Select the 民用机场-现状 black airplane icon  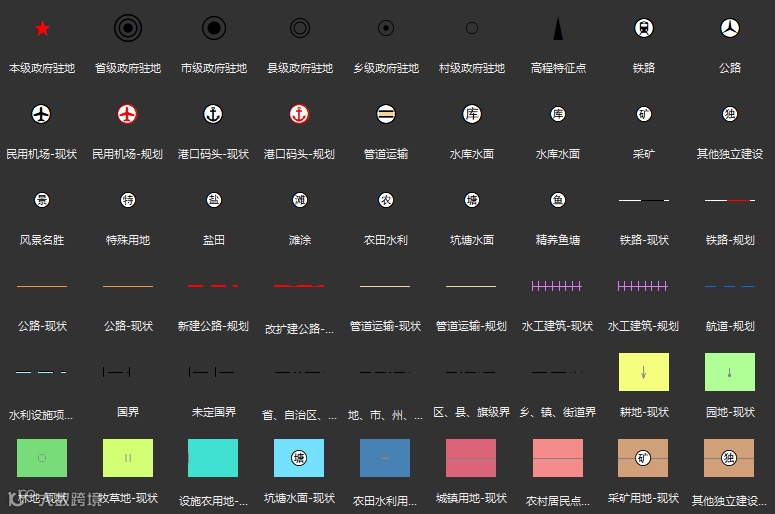(x=41, y=114)
